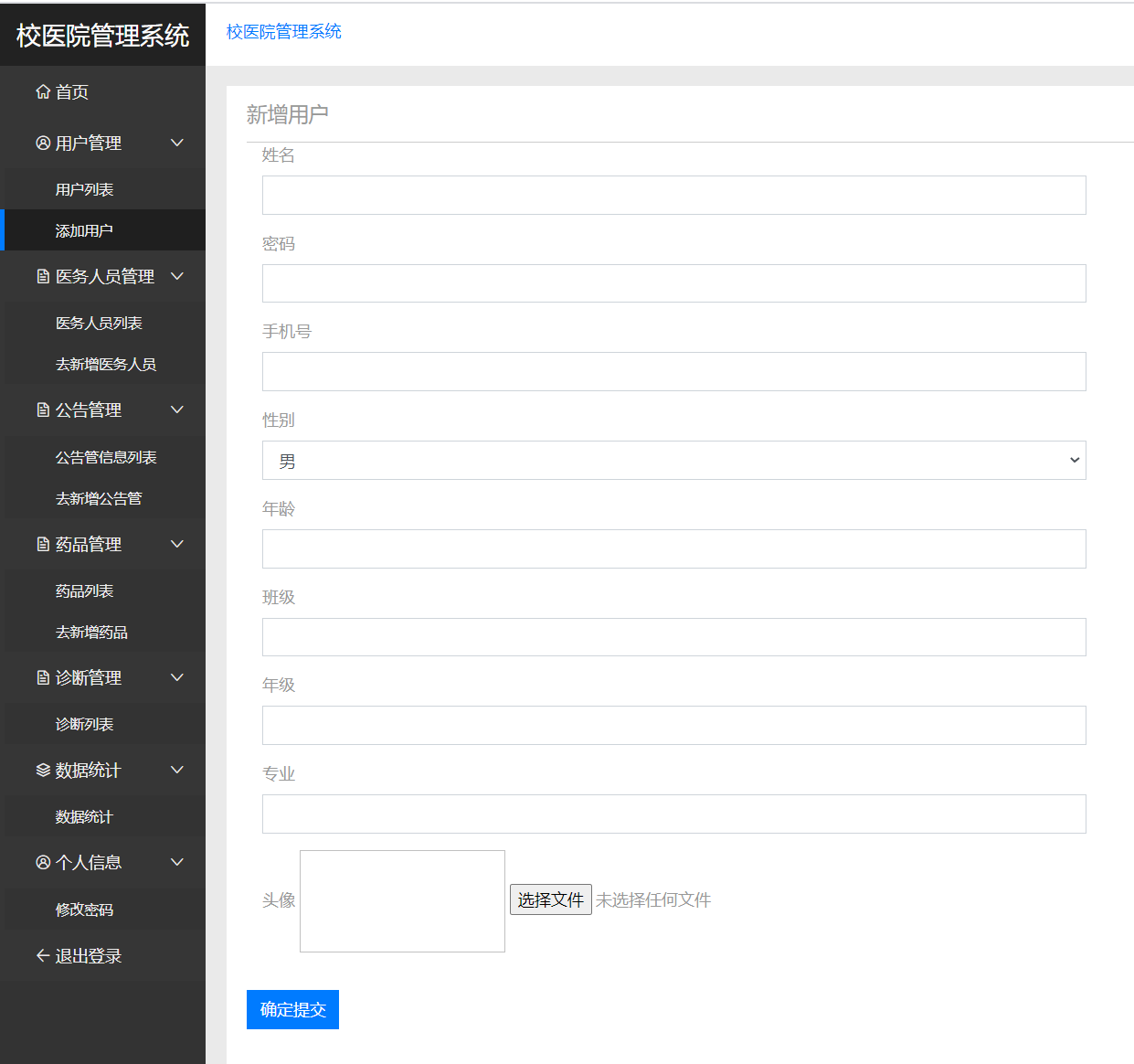1134x1064 pixels.
Task: Open the 性别 gender dropdown
Action: 673,461
